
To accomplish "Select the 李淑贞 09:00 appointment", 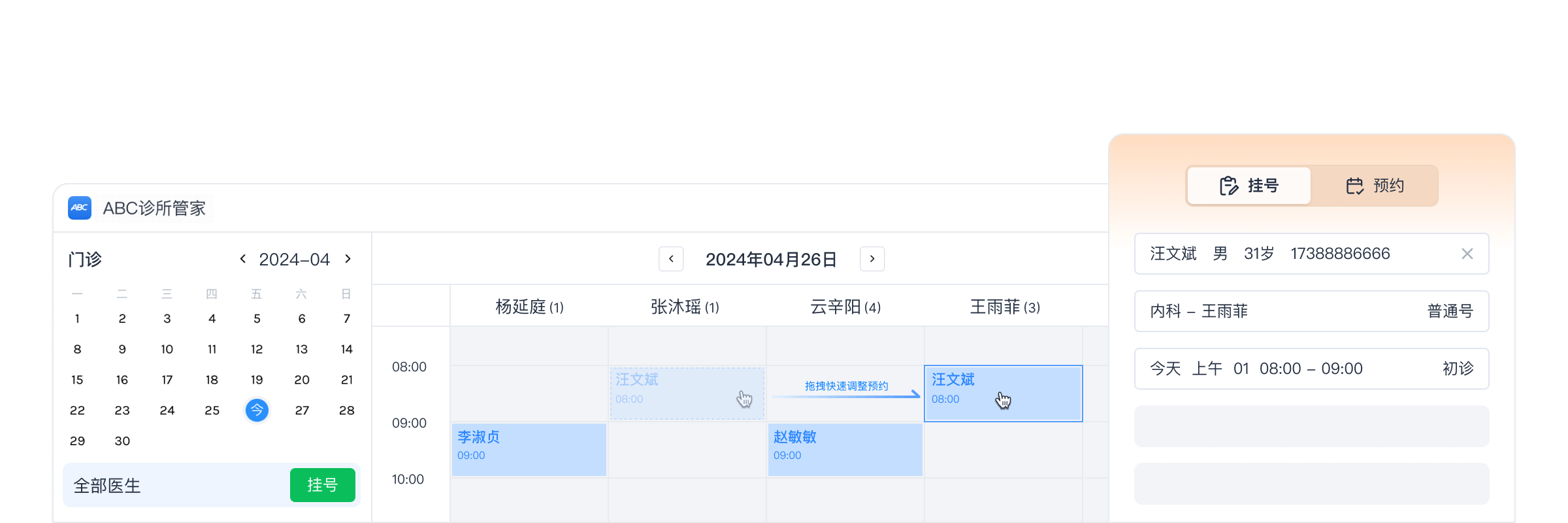I will pos(529,449).
